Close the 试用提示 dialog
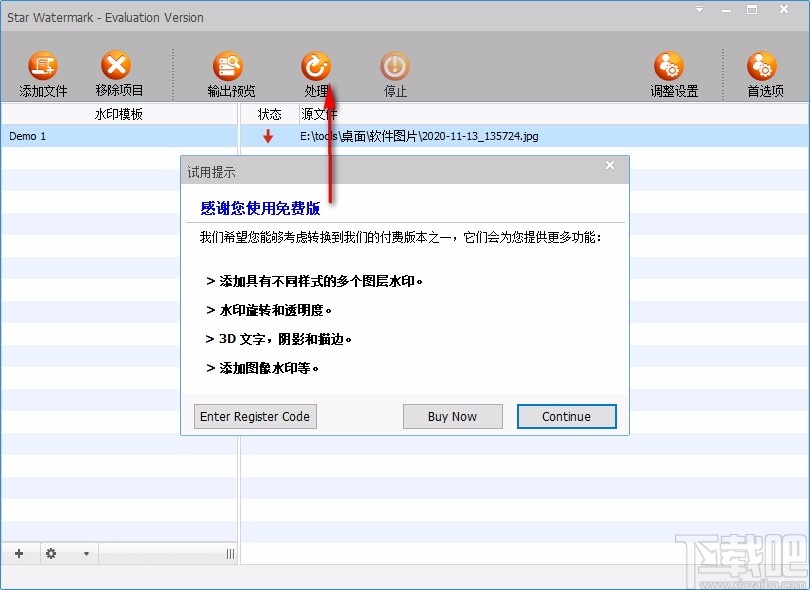The image size is (810, 590). tap(610, 165)
